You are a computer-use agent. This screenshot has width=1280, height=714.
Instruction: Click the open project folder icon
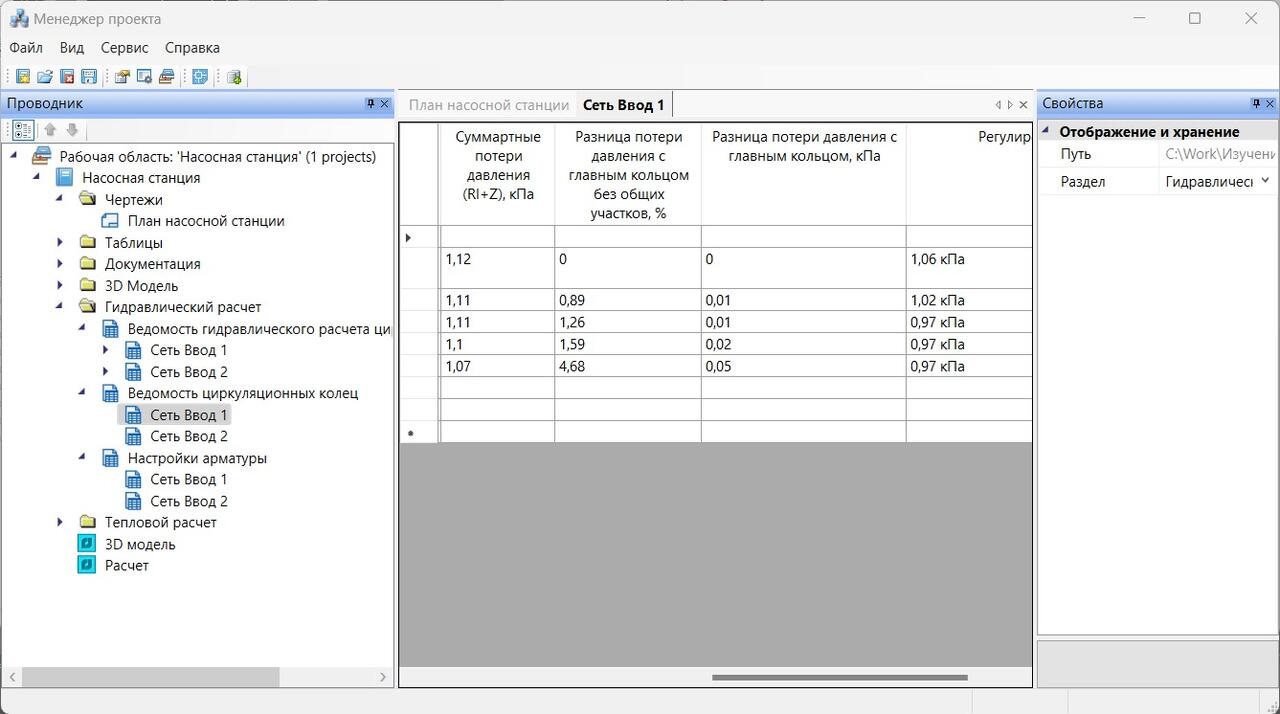pos(45,77)
